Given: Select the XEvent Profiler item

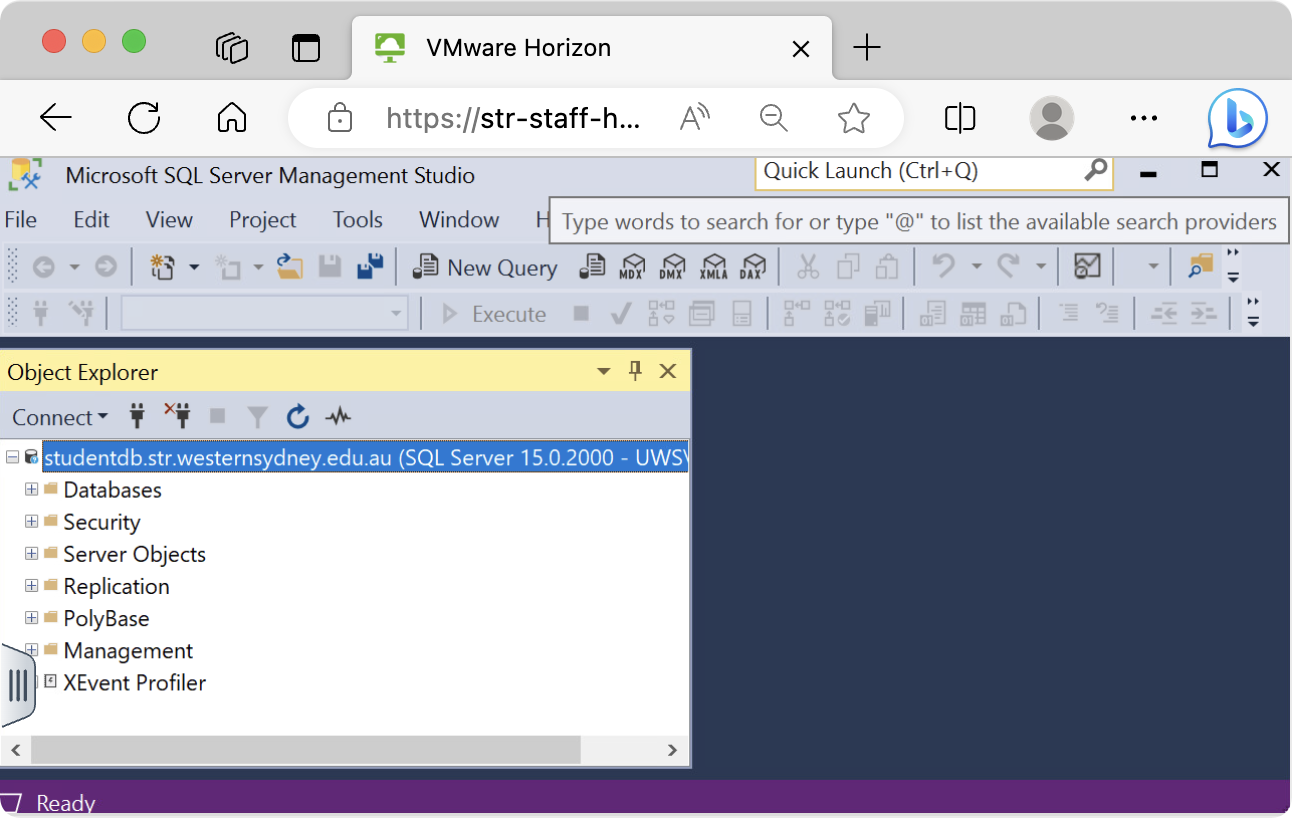Looking at the screenshot, I should 134,682.
